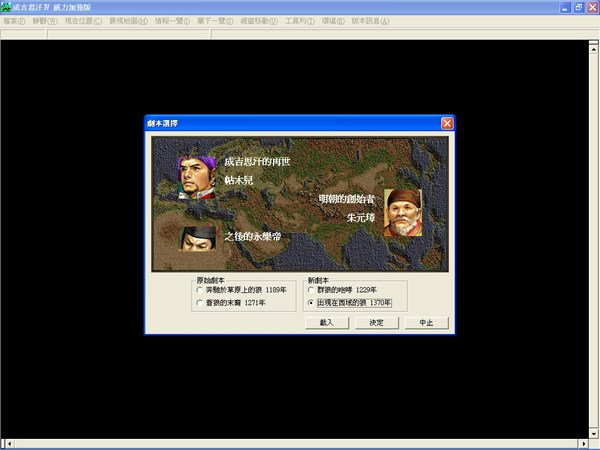600x450 pixels.
Task: Click the 明朝的創始者 caption
Action: pos(347,199)
